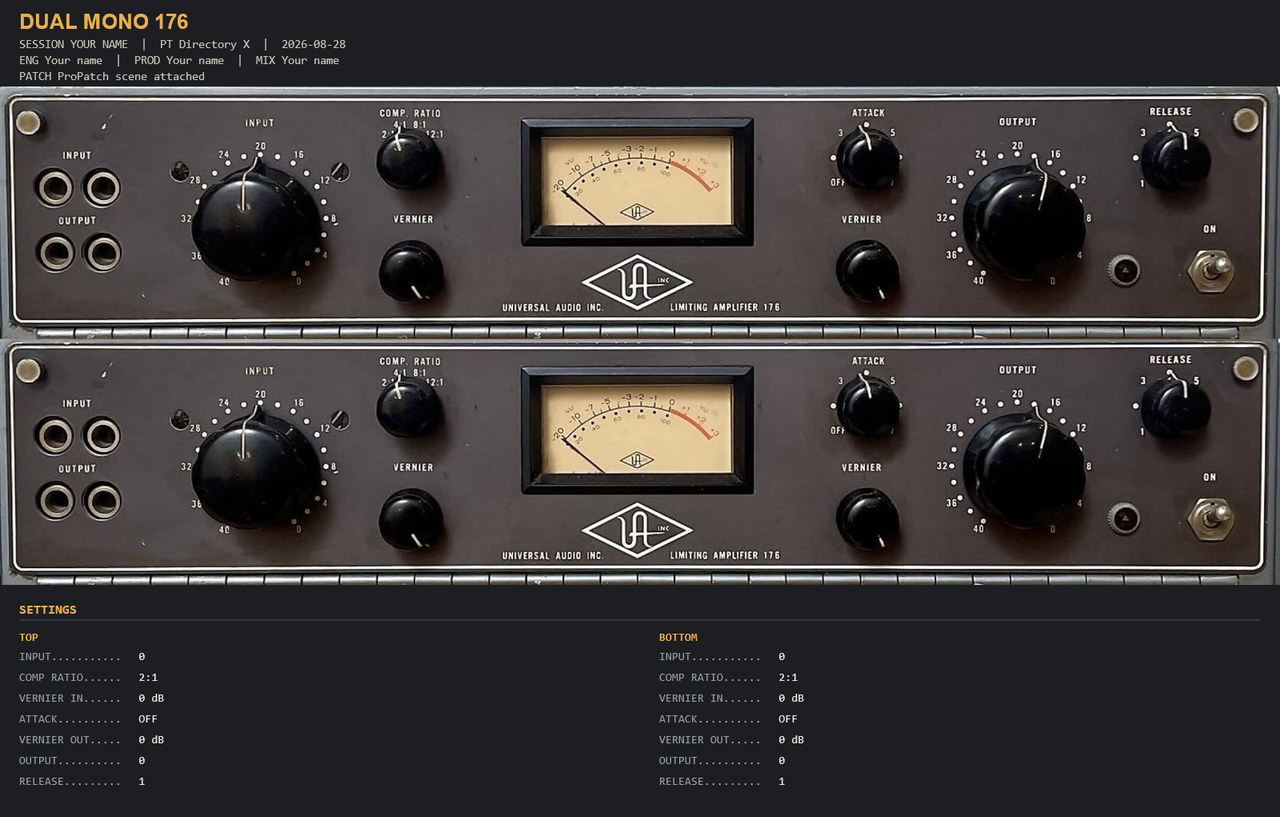Click the bottom unit's VERNIER knob under COMP. RATIO
This screenshot has width=1280, height=817.
click(411, 519)
